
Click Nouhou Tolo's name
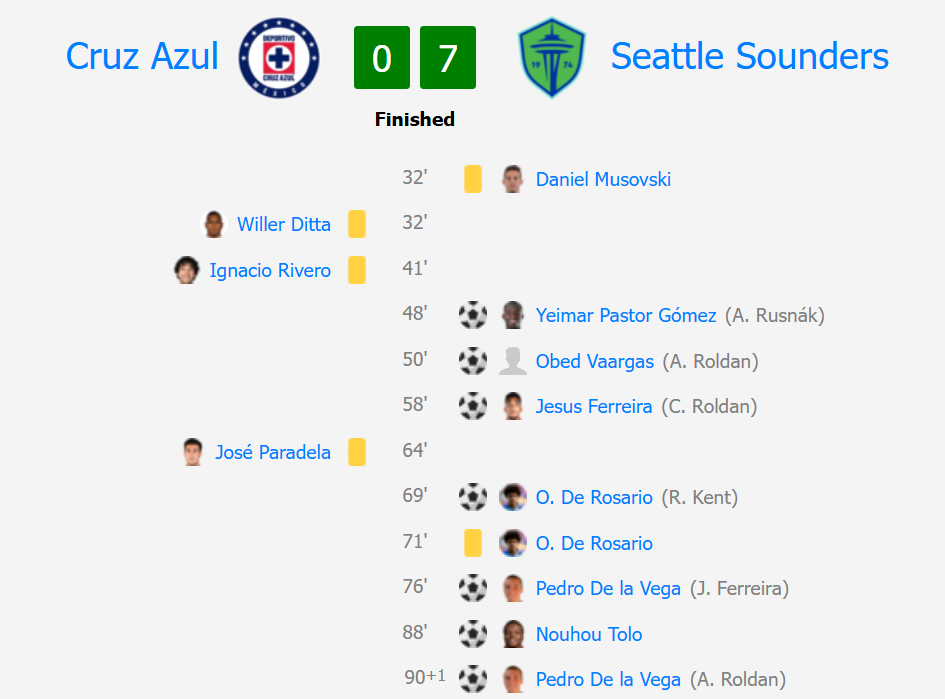click(589, 634)
